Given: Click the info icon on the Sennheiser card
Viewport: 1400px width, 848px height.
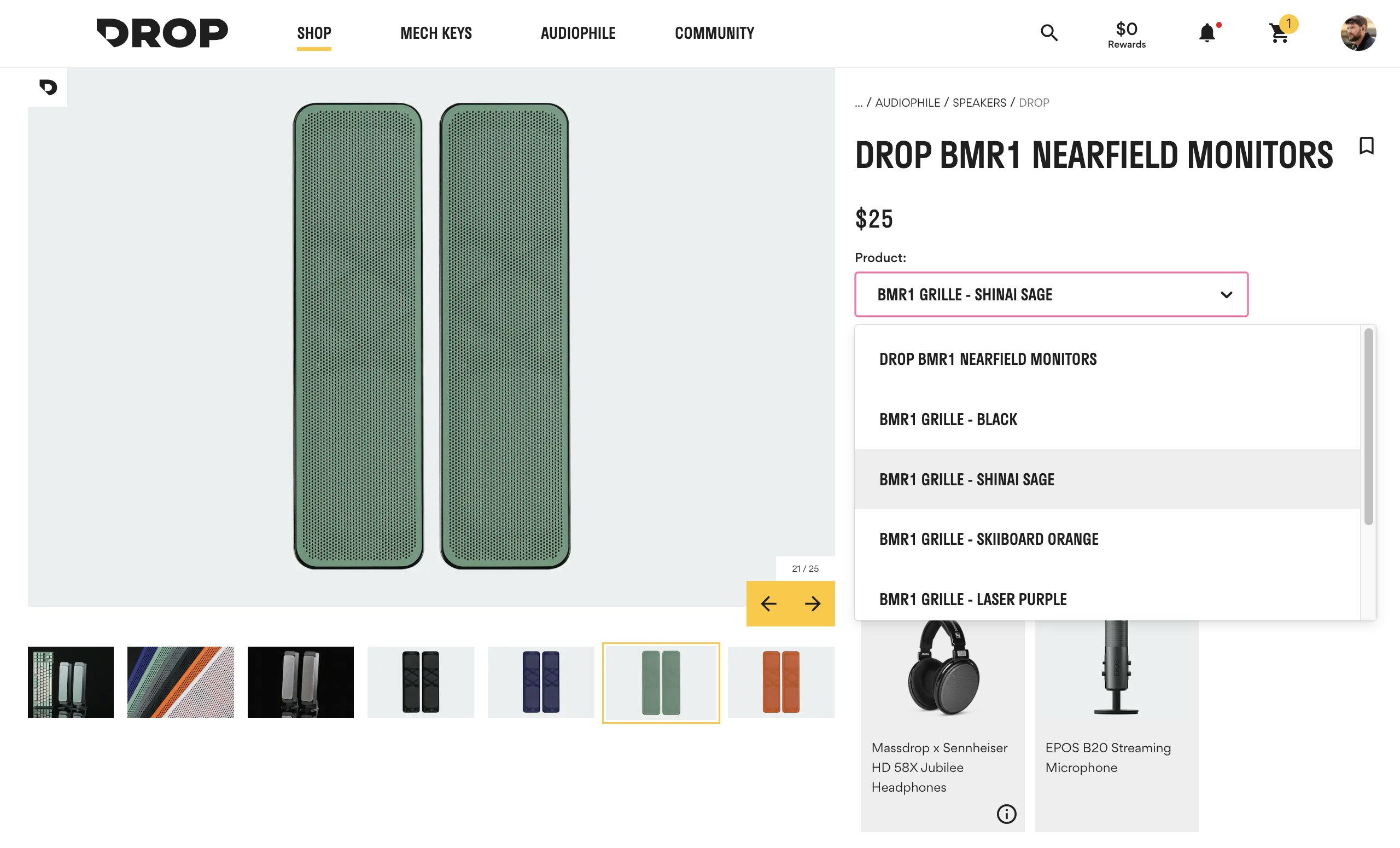Looking at the screenshot, I should click(x=1006, y=814).
